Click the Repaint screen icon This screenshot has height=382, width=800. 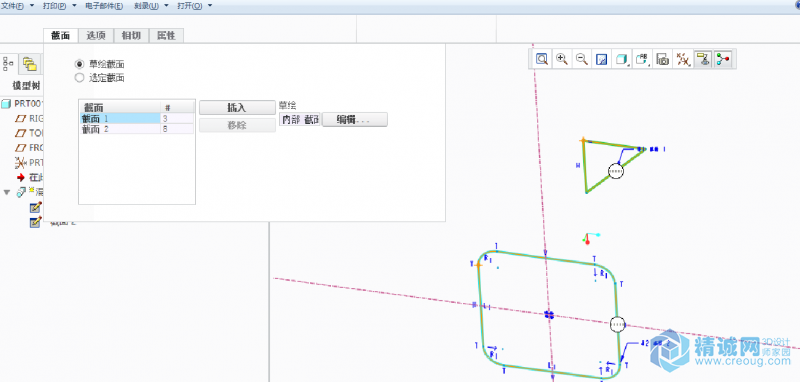click(x=602, y=59)
